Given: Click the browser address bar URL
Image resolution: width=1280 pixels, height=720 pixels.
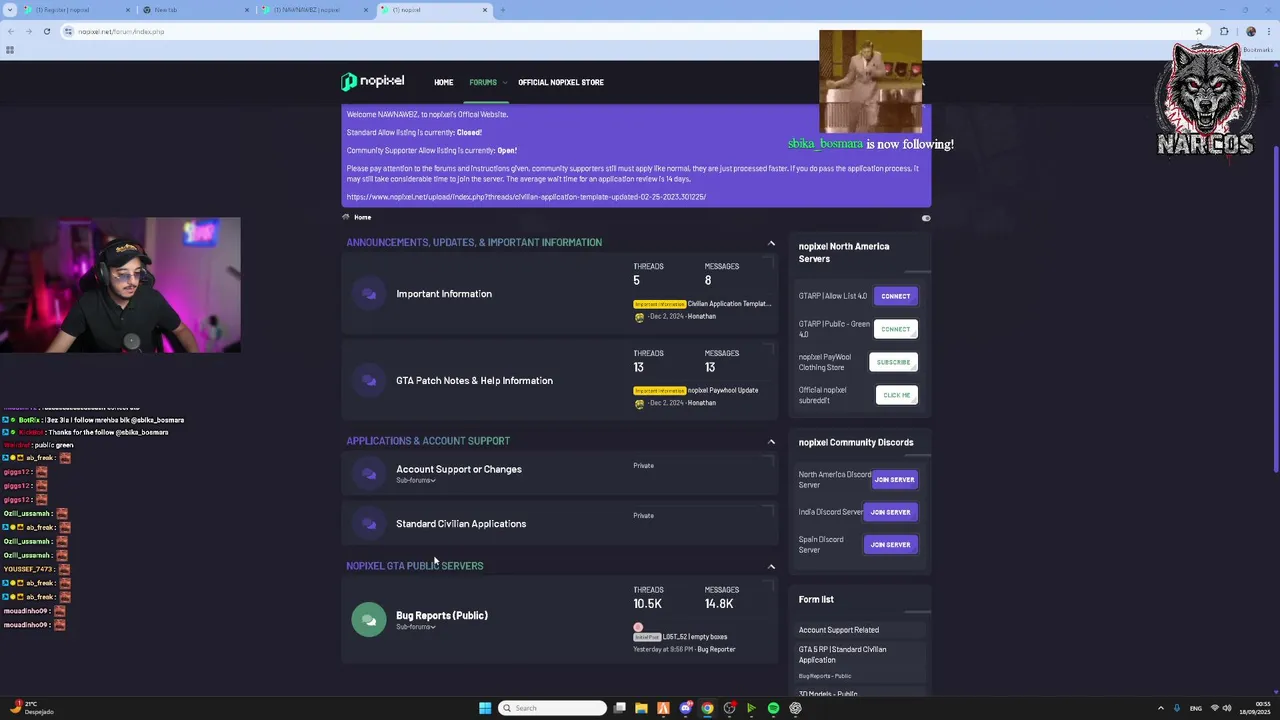Looking at the screenshot, I should point(121,31).
